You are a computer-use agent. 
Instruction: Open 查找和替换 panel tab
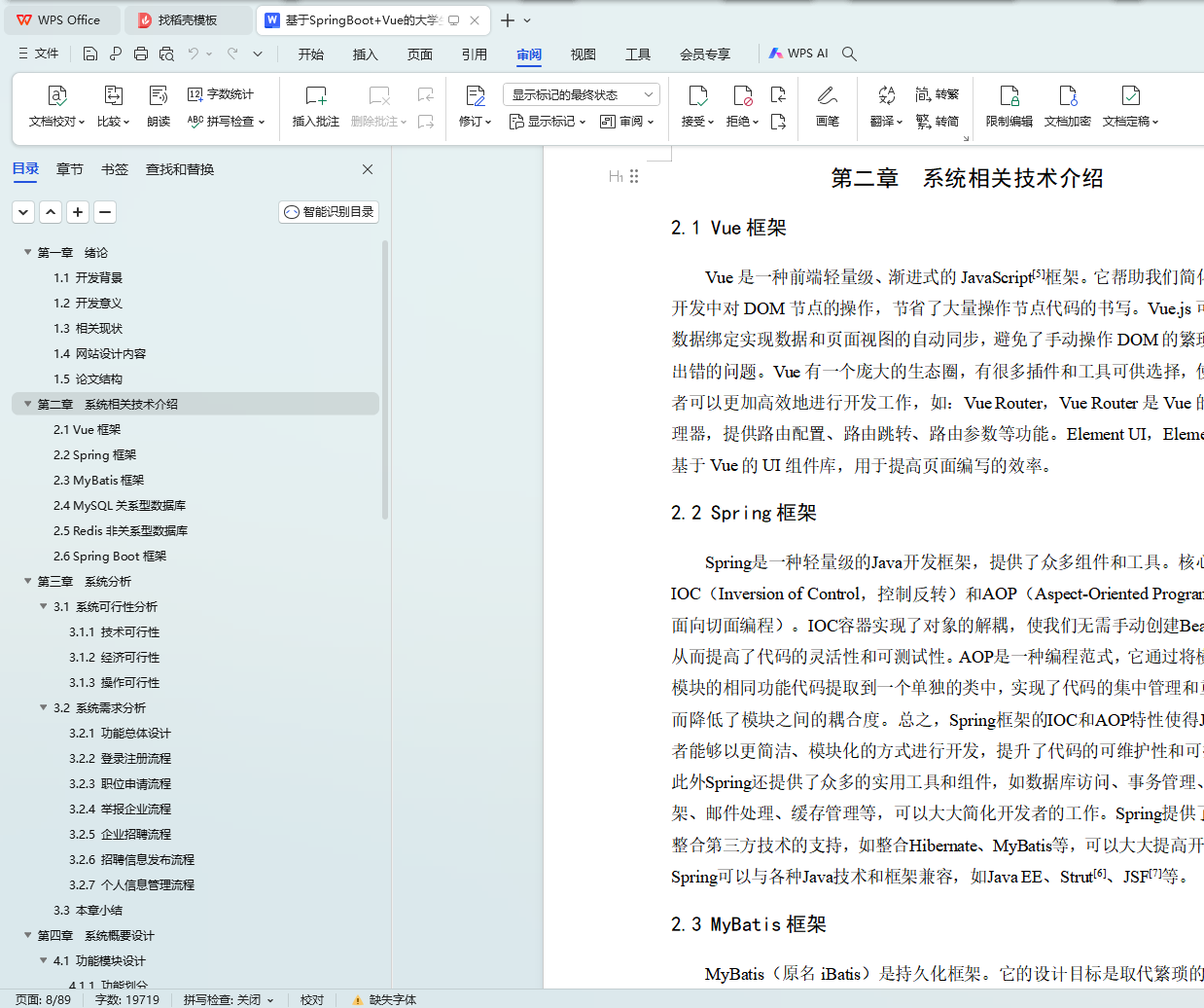point(180,169)
